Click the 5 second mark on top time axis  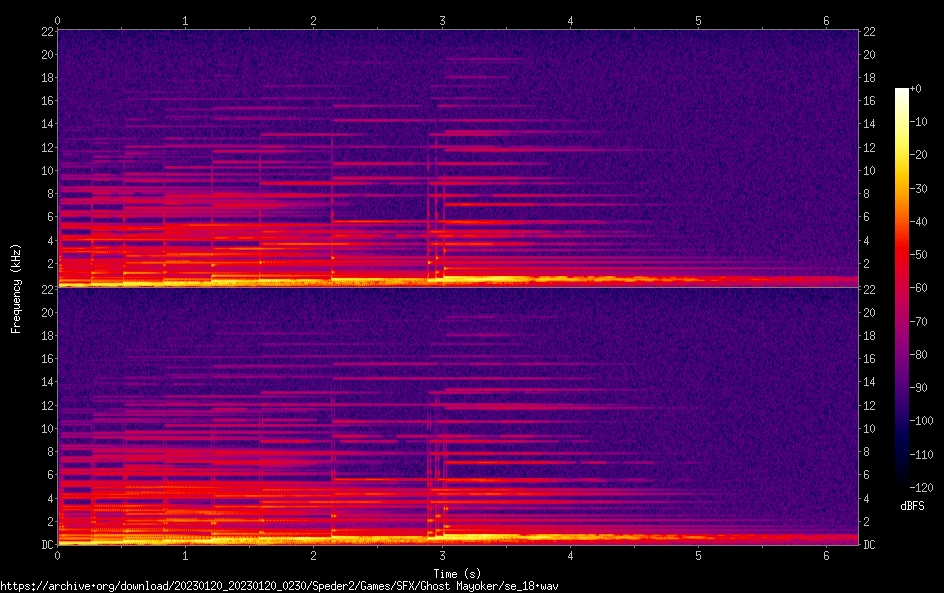click(699, 20)
